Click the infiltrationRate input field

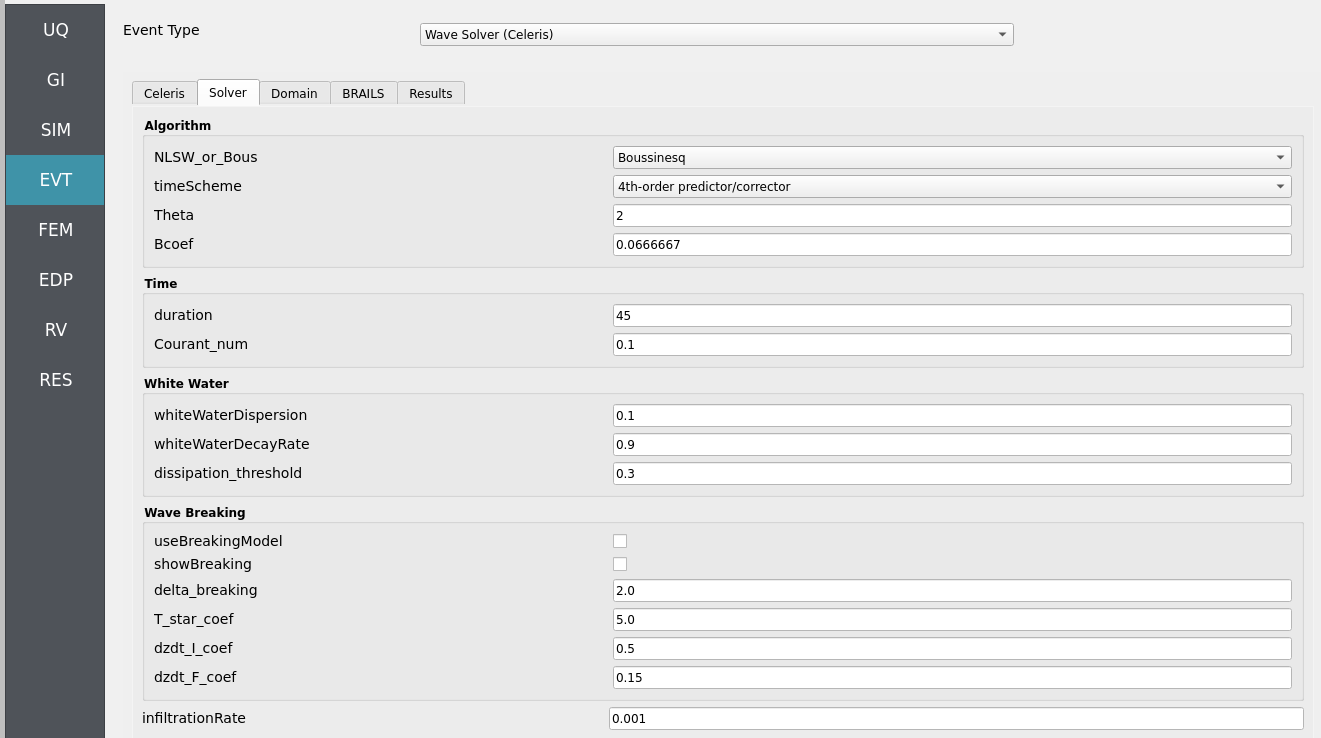(x=956, y=718)
